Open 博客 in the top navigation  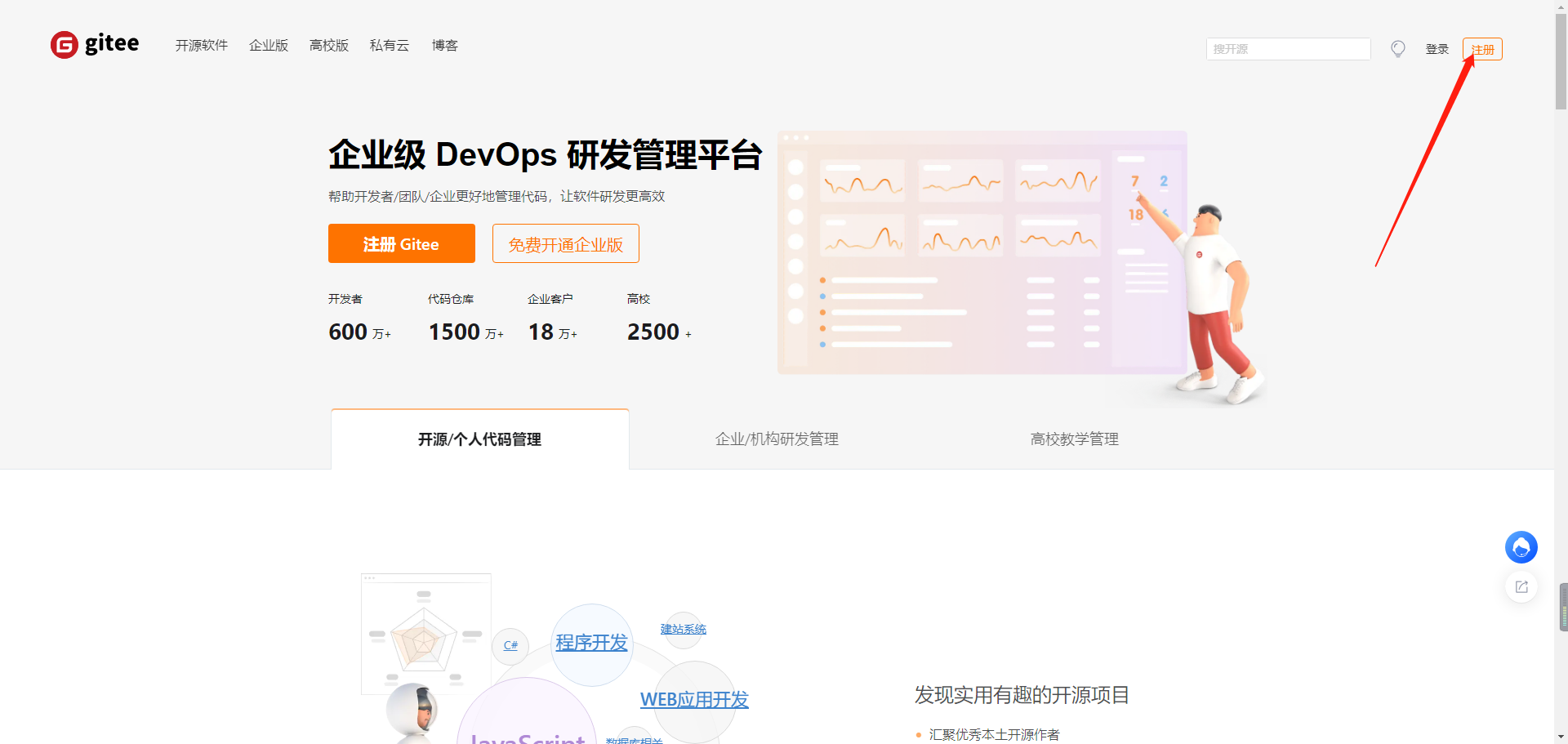pyautogui.click(x=445, y=46)
